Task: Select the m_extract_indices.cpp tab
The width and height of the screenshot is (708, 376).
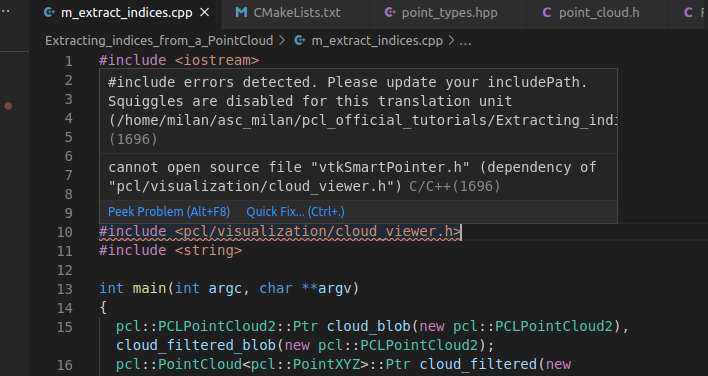Action: pos(126,13)
